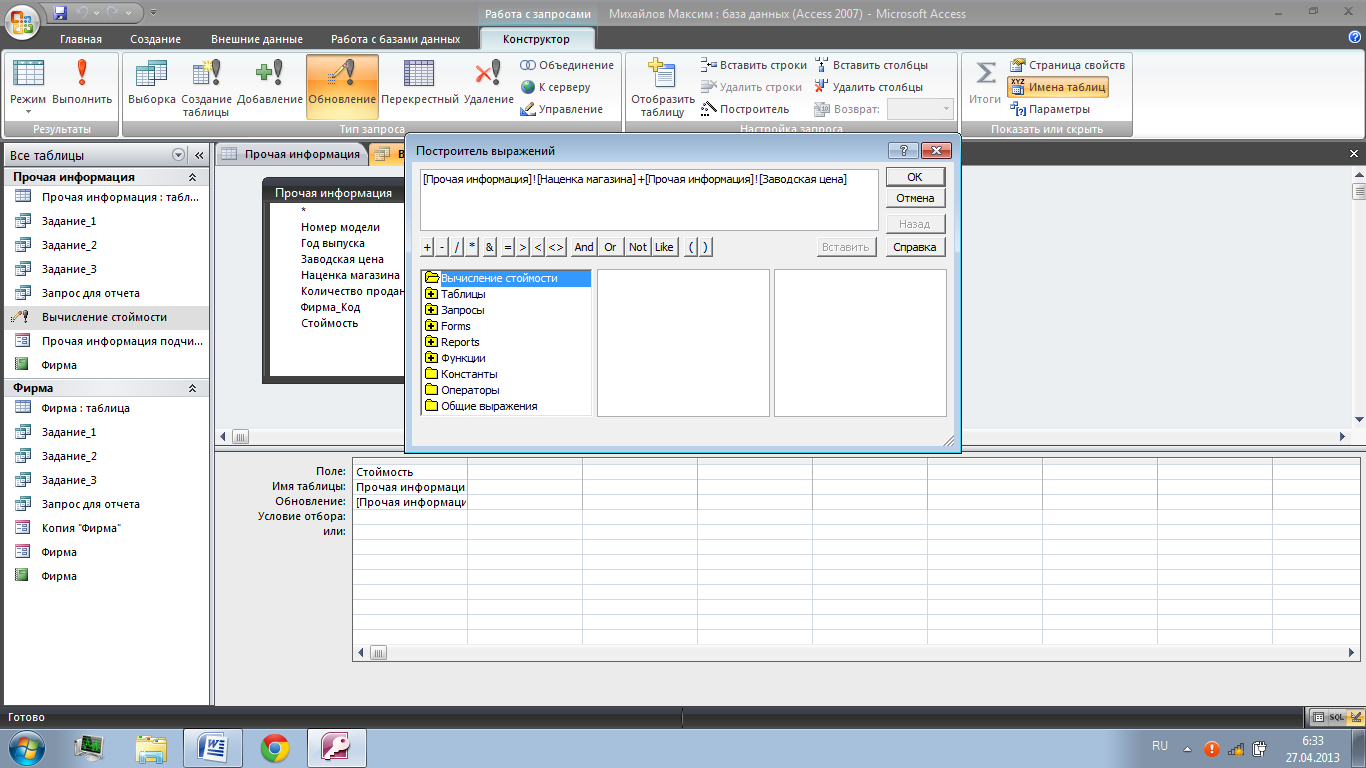
Task: Open Параметры query parameters
Action: (1050, 109)
